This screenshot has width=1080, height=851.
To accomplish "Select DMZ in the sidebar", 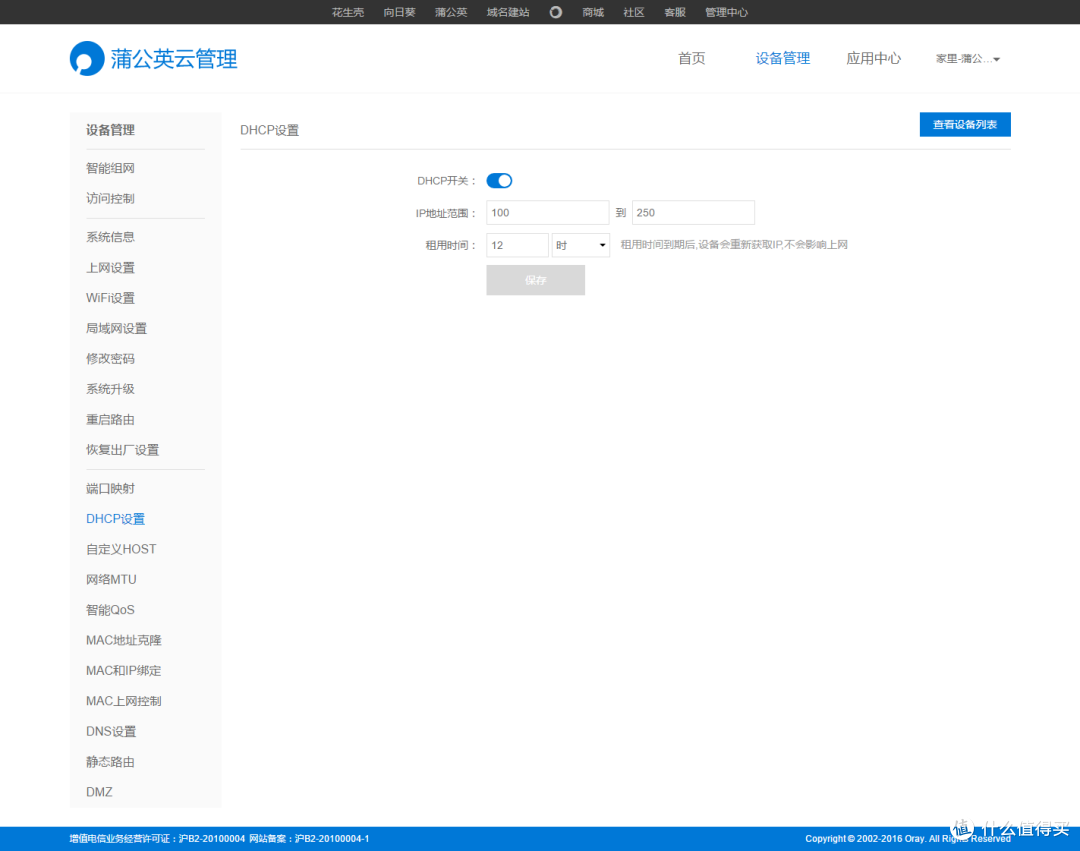I will pyautogui.click(x=99, y=792).
